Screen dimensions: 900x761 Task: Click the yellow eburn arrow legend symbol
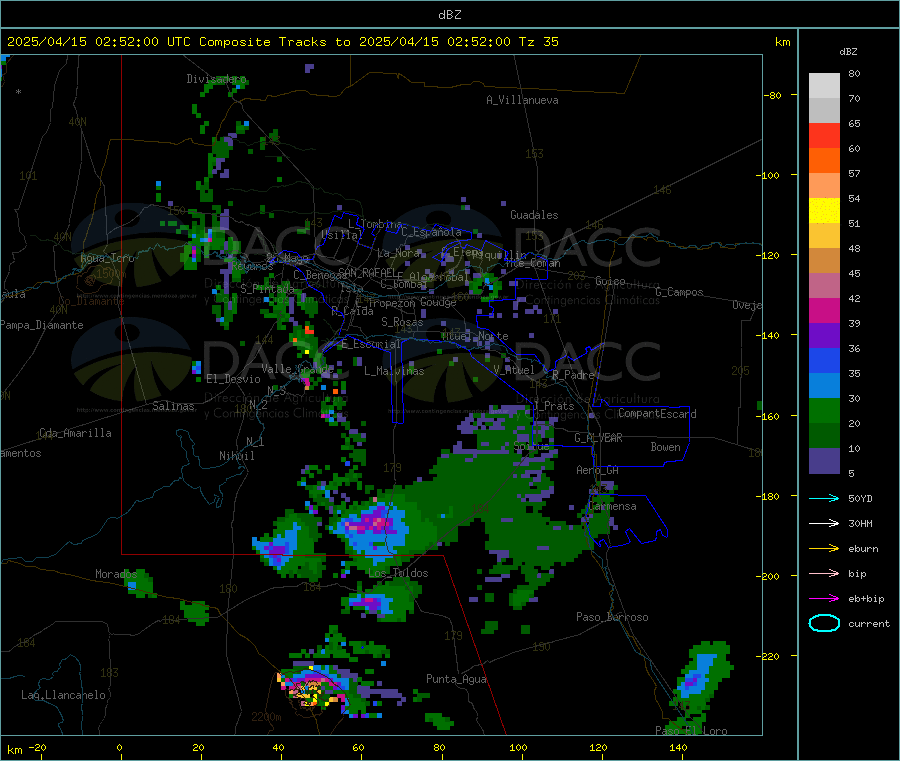point(824,548)
